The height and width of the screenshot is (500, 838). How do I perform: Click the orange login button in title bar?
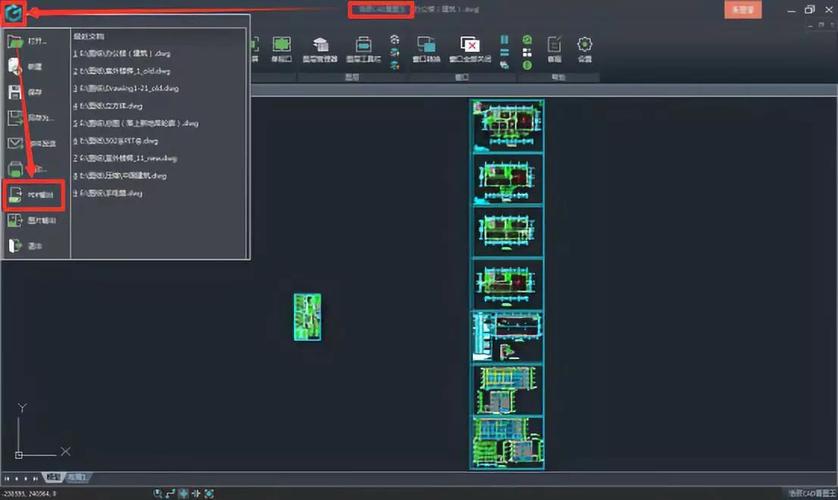click(x=742, y=9)
